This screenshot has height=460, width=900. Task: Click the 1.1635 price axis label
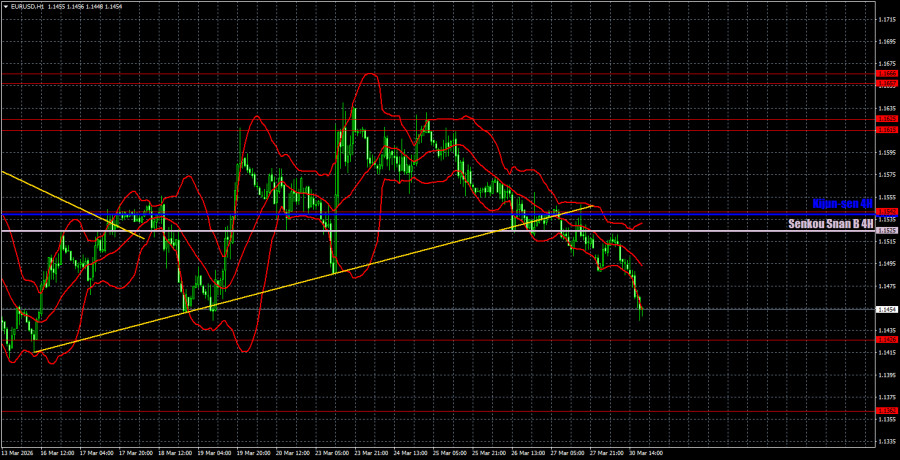pos(887,108)
